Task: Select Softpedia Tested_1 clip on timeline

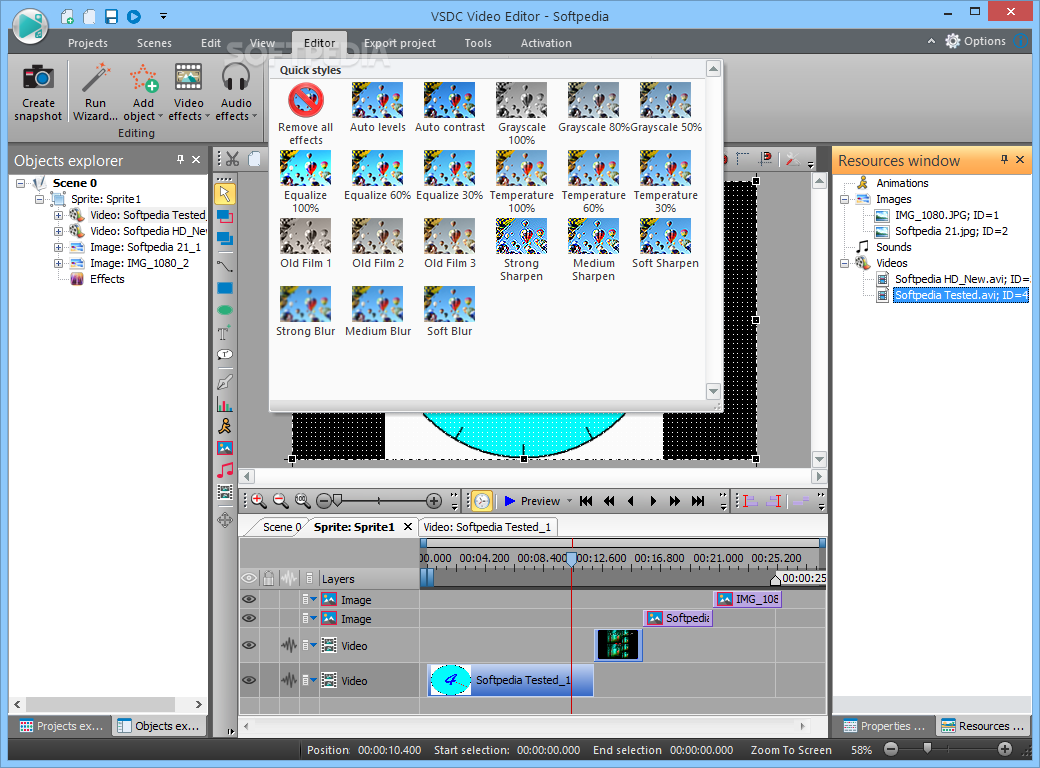Action: (511, 680)
